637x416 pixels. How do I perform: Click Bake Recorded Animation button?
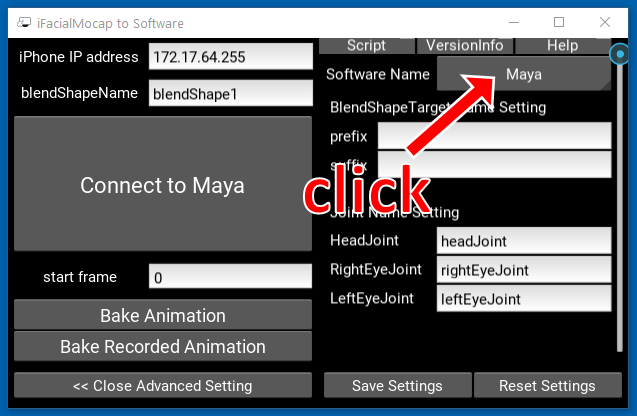pos(163,347)
